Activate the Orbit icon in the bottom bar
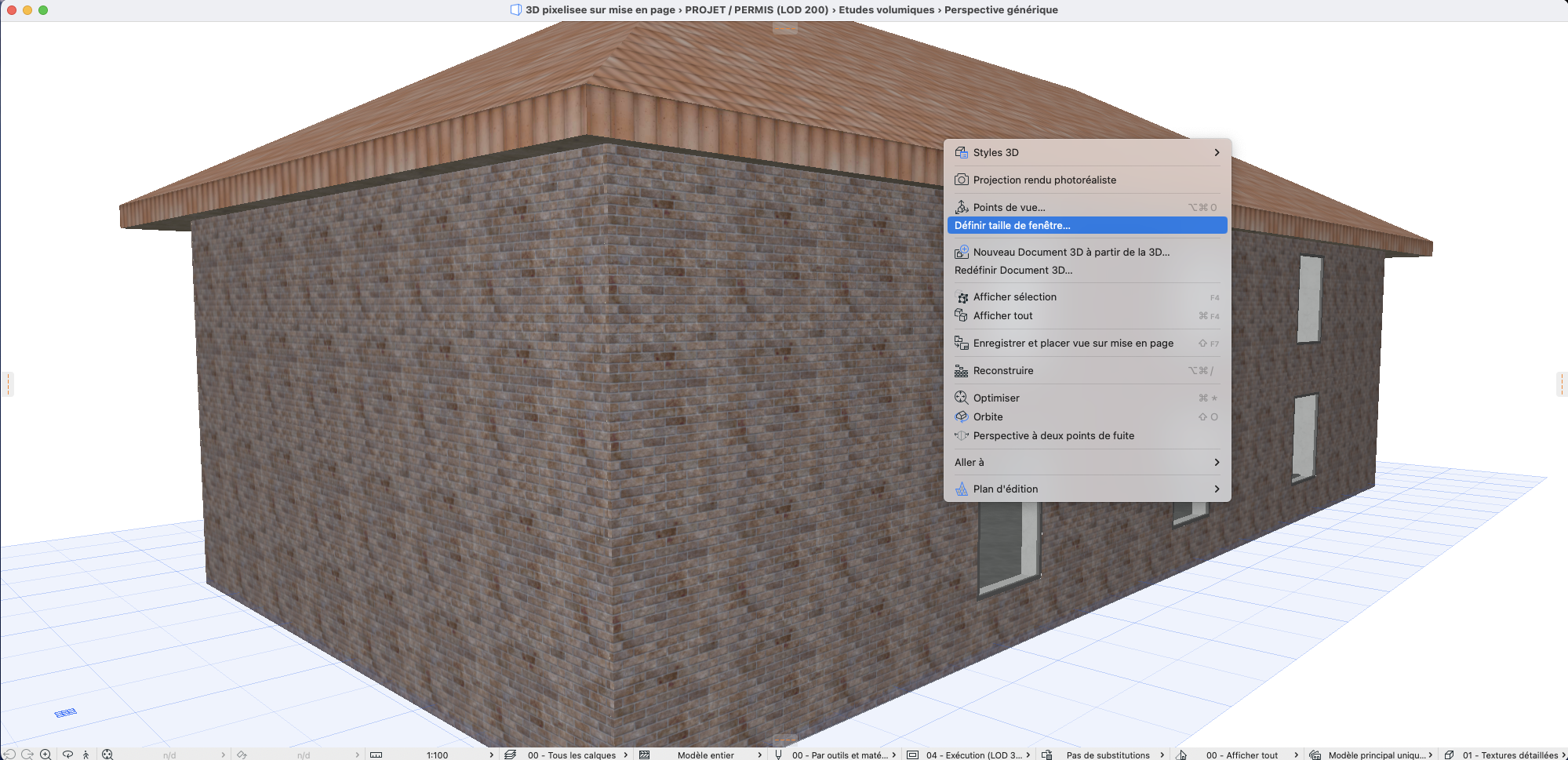Screen dimensions: 1568x760 67,755
